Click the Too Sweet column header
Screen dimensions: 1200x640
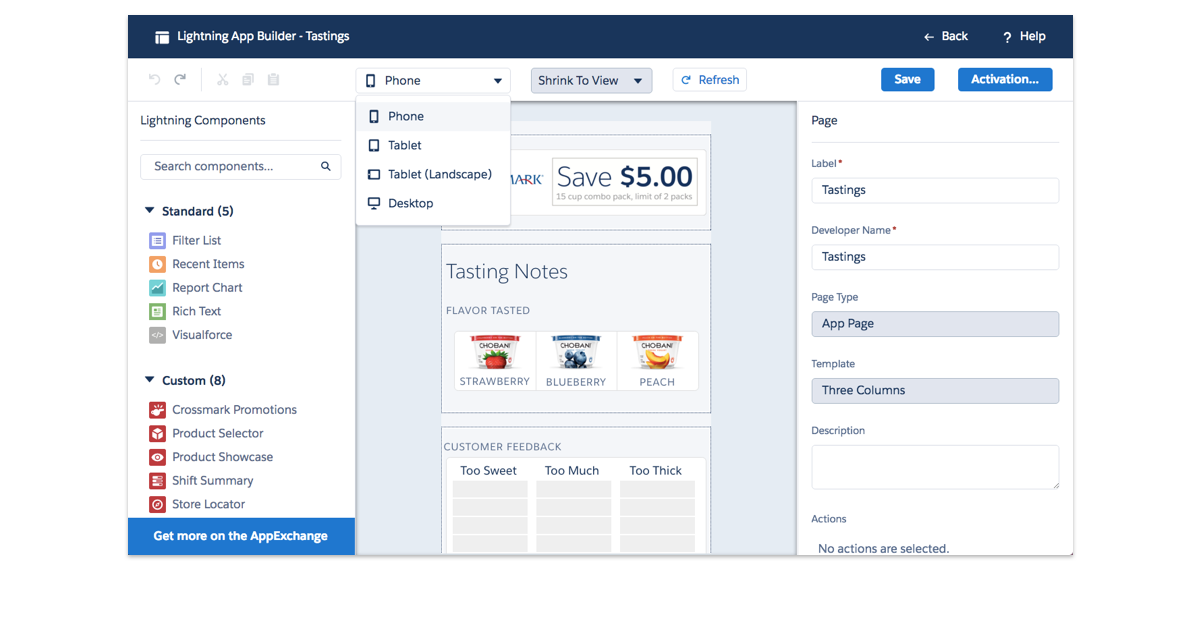click(489, 471)
